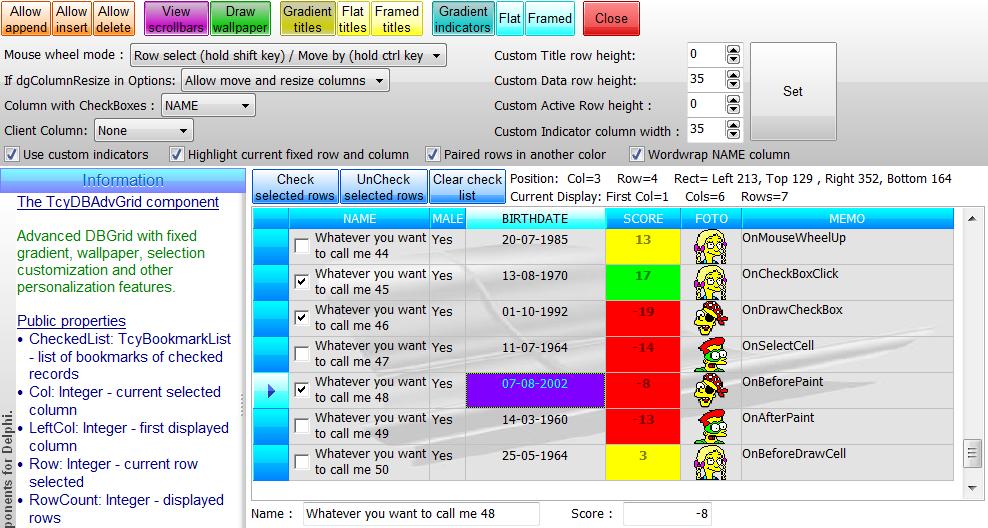Increase Custom Data row height spinner

pyautogui.click(x=734, y=75)
